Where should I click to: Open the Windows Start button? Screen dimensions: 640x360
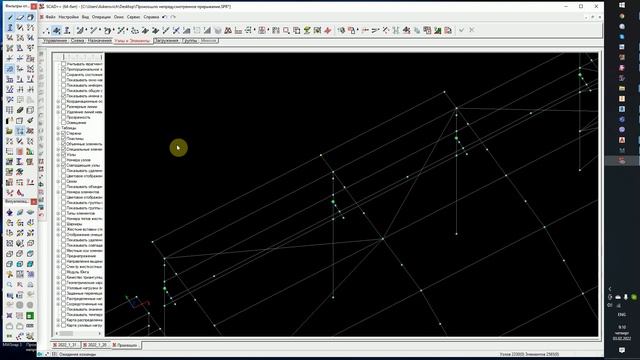click(x=622, y=5)
